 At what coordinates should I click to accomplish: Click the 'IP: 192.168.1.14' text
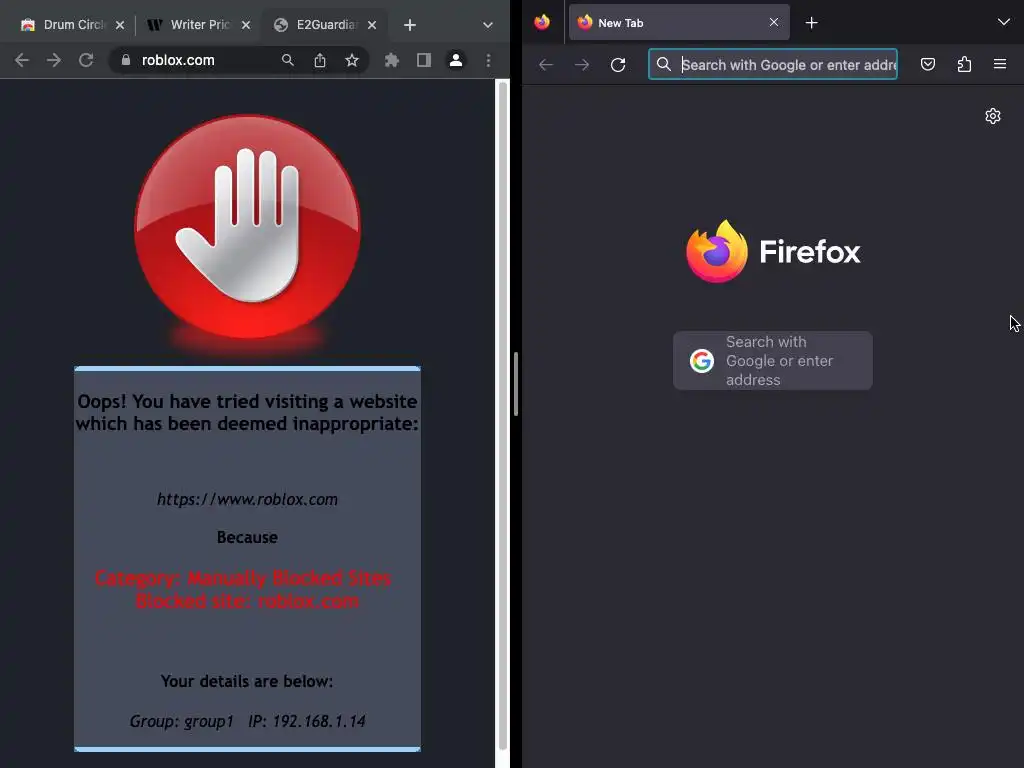click(306, 721)
